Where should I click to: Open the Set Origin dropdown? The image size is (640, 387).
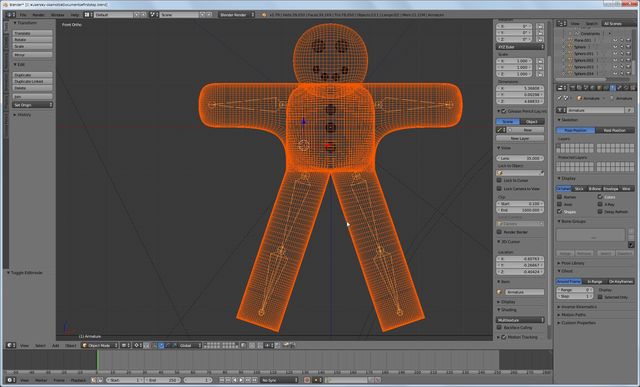coord(33,105)
